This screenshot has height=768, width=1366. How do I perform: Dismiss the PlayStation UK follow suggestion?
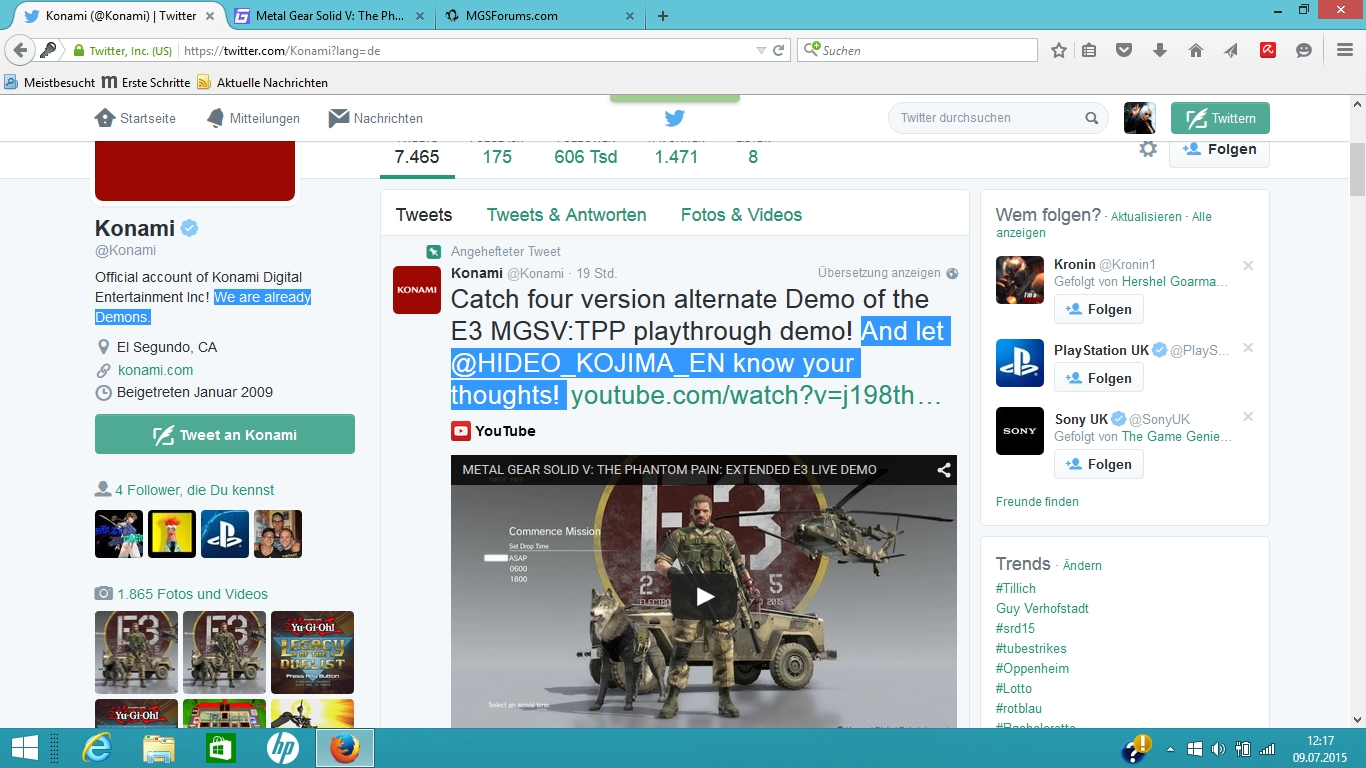(x=1248, y=348)
